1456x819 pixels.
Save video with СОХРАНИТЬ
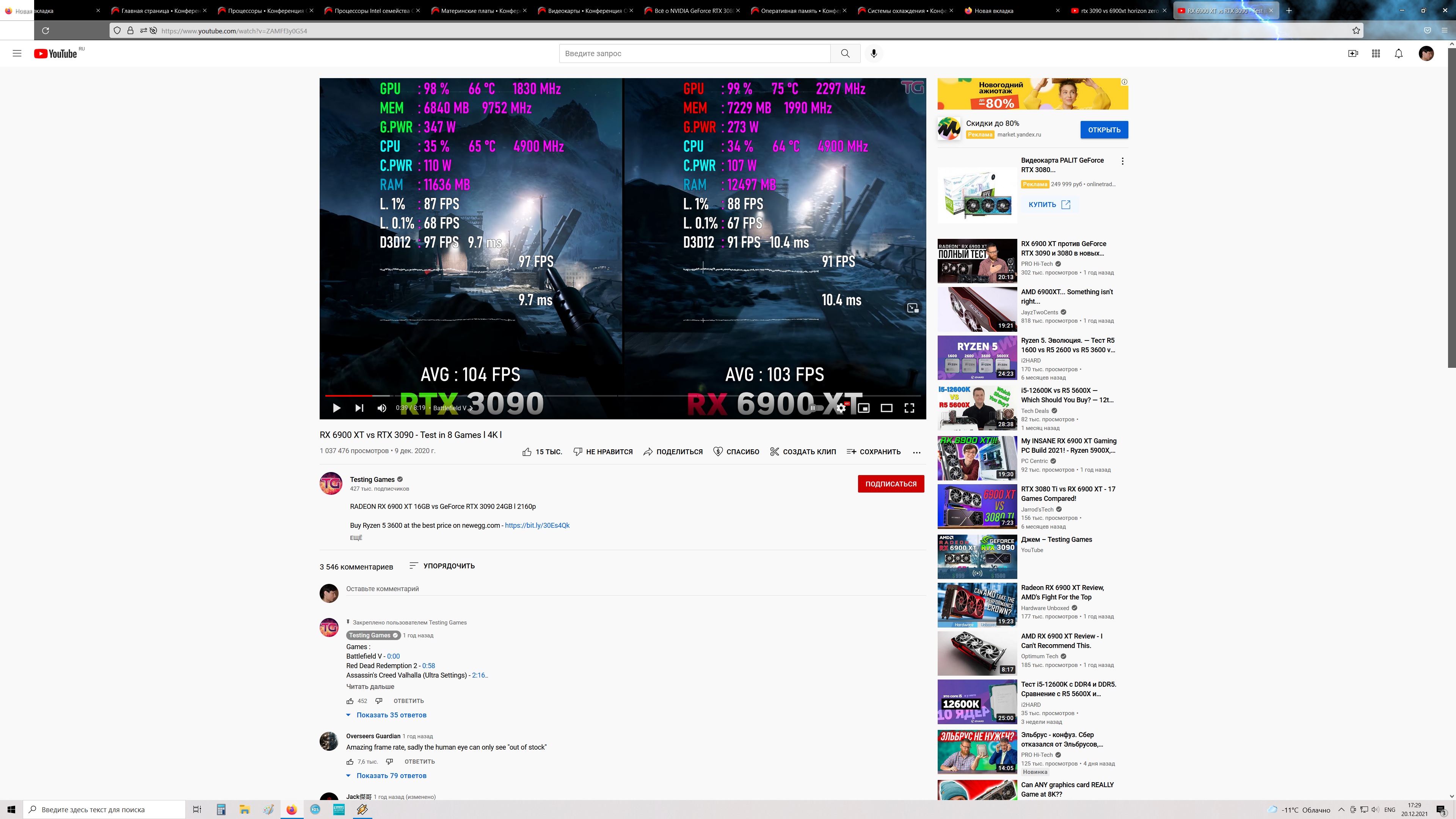tap(873, 452)
